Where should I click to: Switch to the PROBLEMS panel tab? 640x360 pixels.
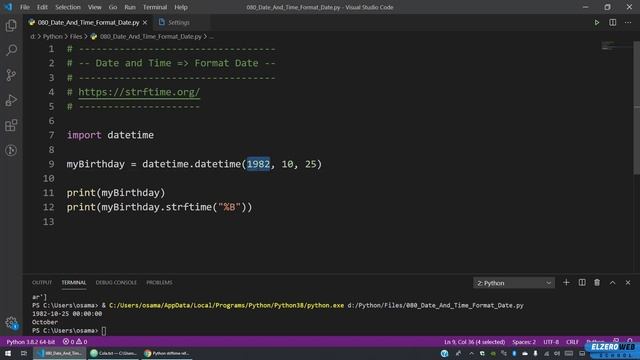coord(159,282)
